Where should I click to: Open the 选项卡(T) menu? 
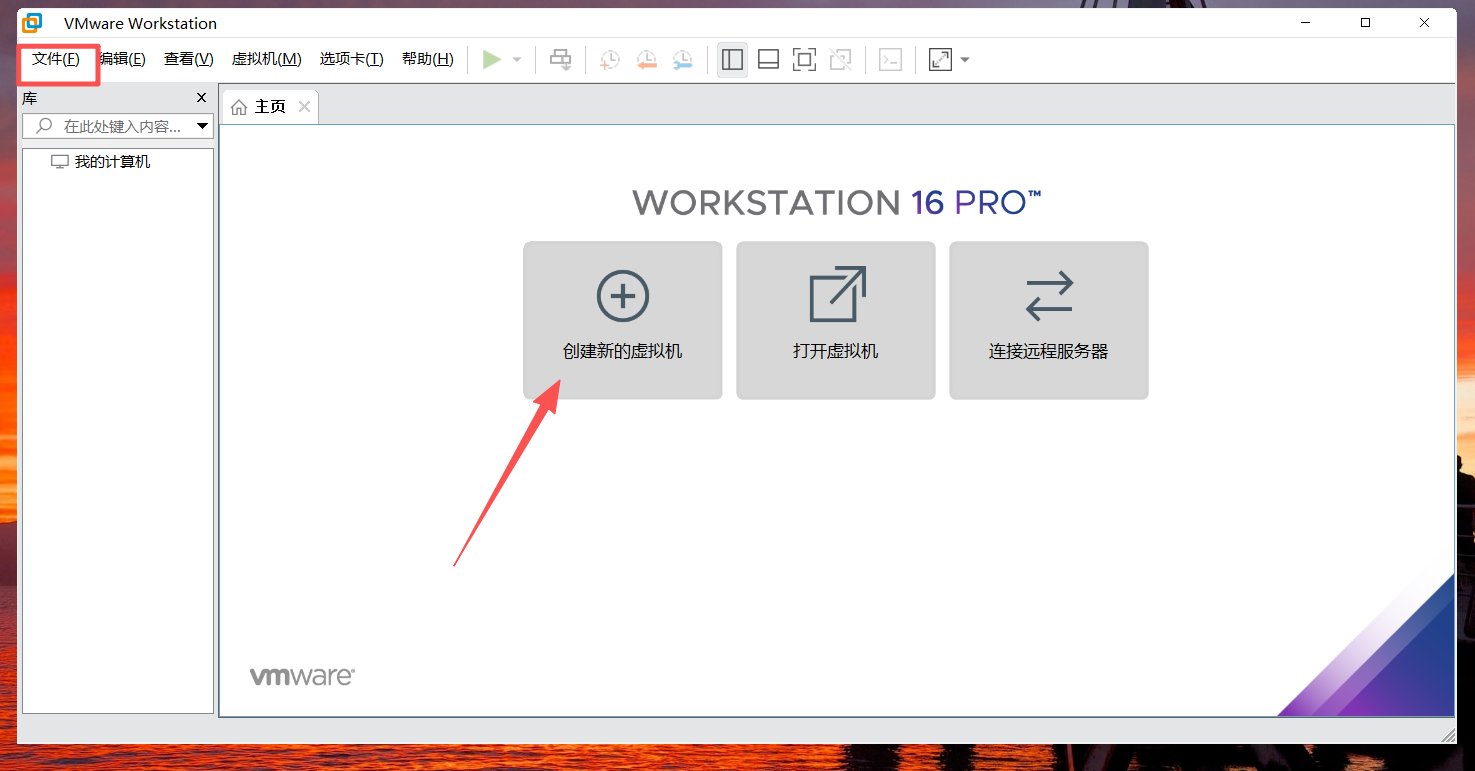click(351, 60)
